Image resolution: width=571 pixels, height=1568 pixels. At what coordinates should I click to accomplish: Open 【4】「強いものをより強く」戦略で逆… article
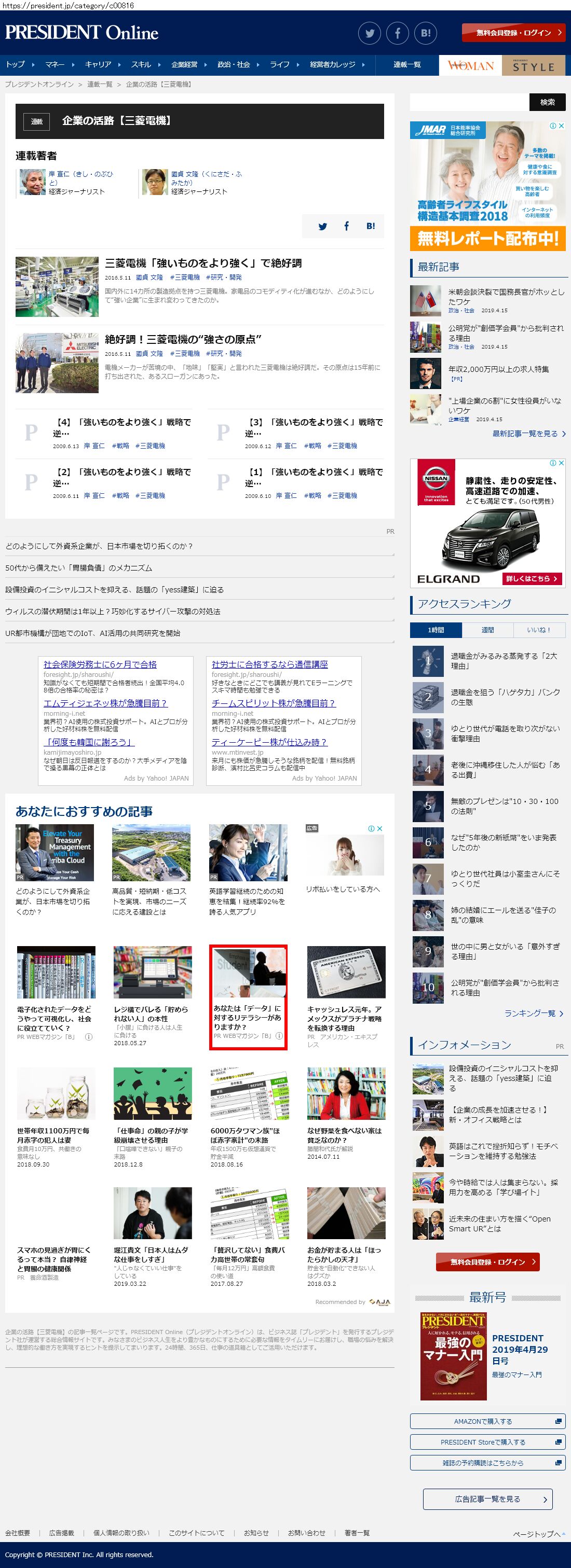pos(122,427)
